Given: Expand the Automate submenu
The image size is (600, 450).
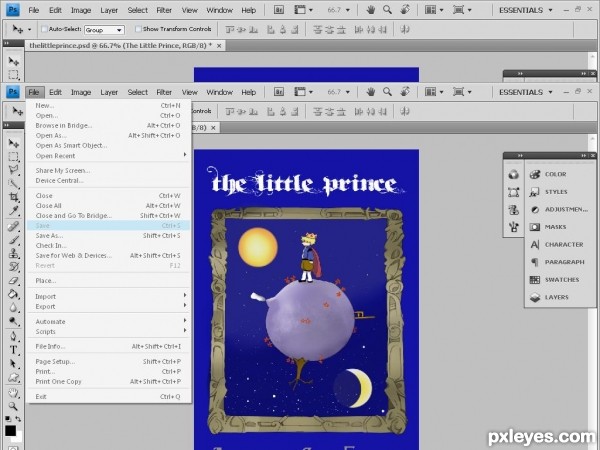Looking at the screenshot, I should (x=109, y=321).
